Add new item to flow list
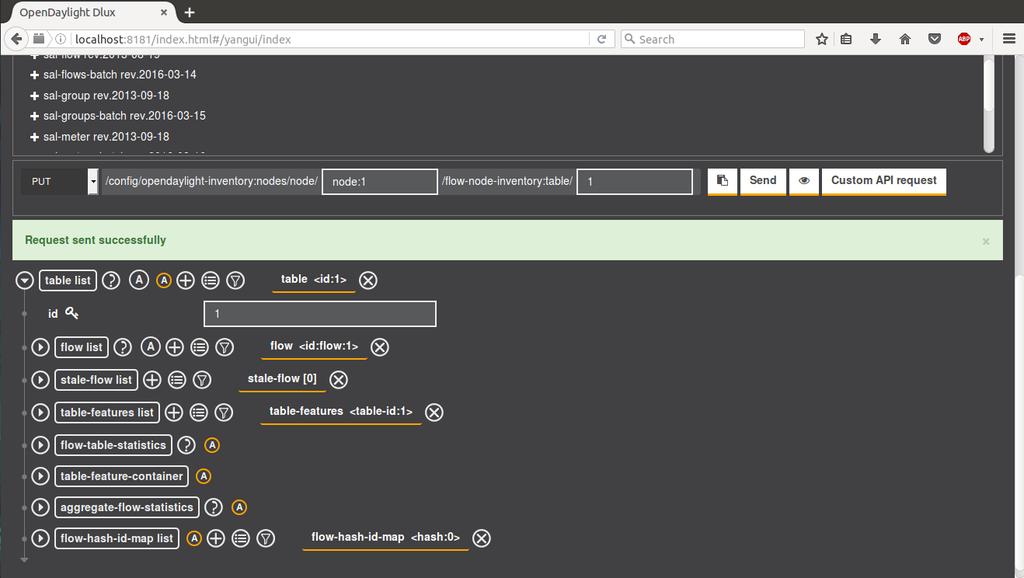Viewport: 1024px width, 578px height. tap(174, 347)
